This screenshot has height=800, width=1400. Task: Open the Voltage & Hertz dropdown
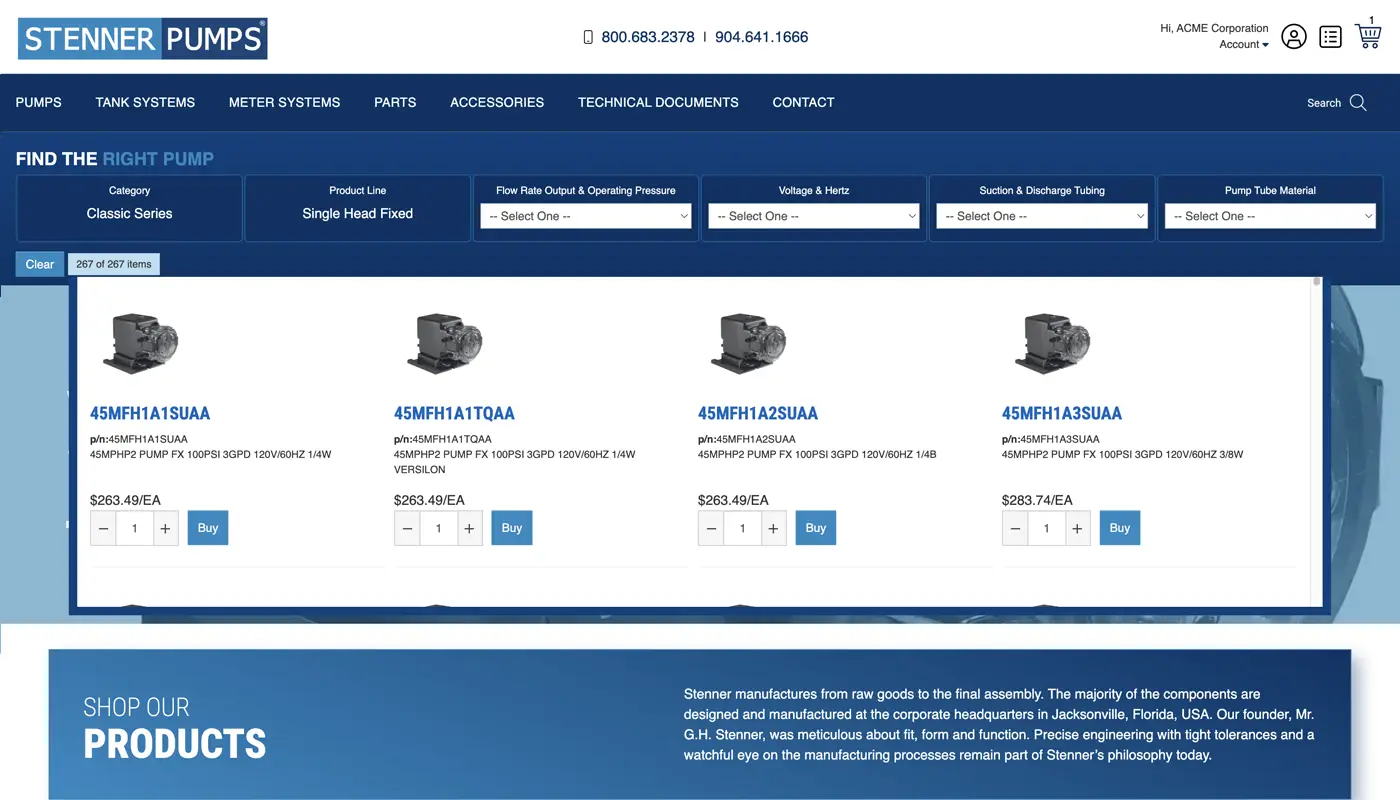coord(814,216)
